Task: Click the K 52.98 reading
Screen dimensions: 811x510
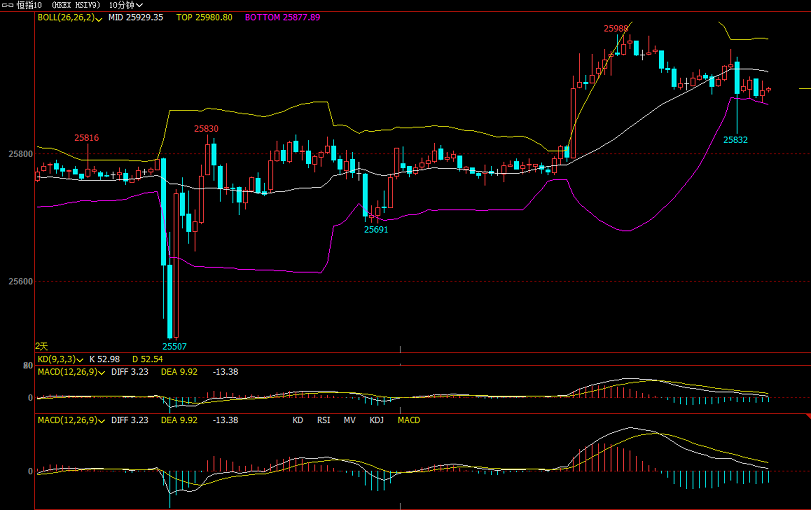Action: (104, 359)
